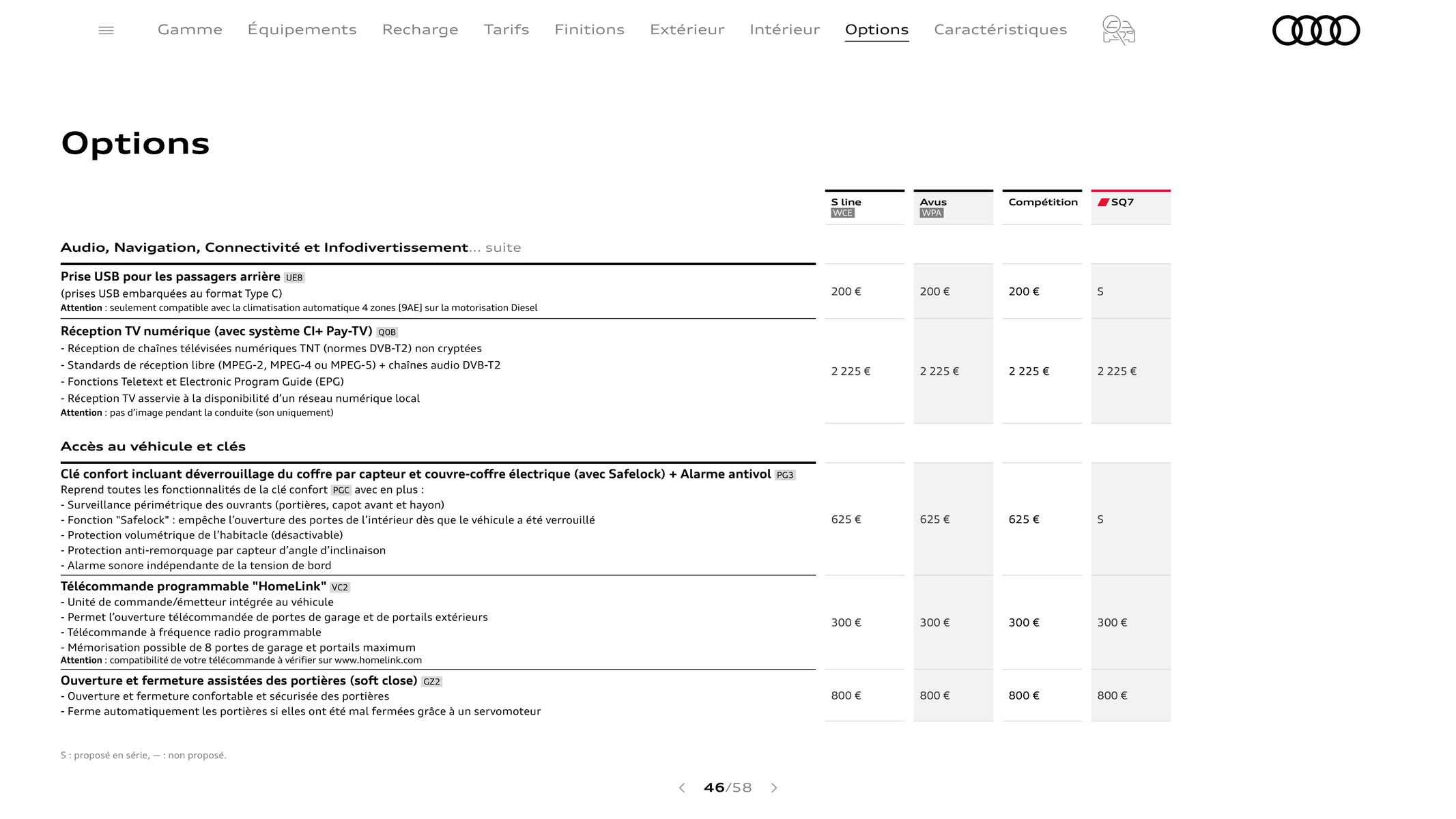This screenshot has width=1456, height=819.
Task: Click the 200 € price under Avus
Action: click(x=934, y=291)
